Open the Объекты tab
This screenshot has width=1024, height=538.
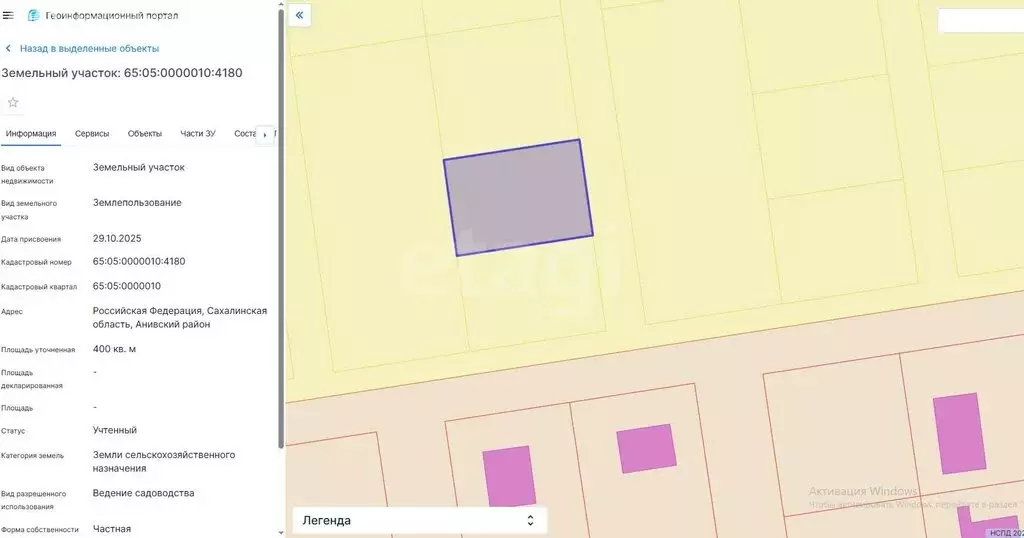[145, 133]
